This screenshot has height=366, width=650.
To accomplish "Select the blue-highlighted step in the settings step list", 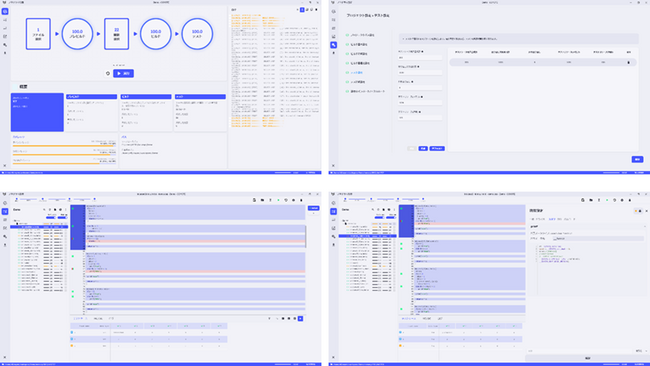I will 357,73.
